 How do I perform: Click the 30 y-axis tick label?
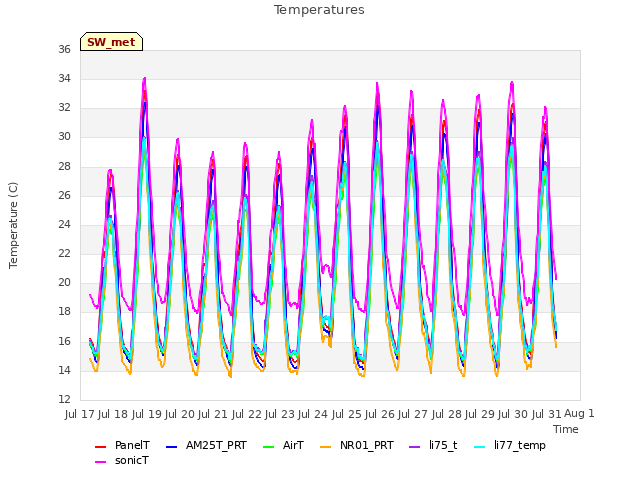click(64, 137)
